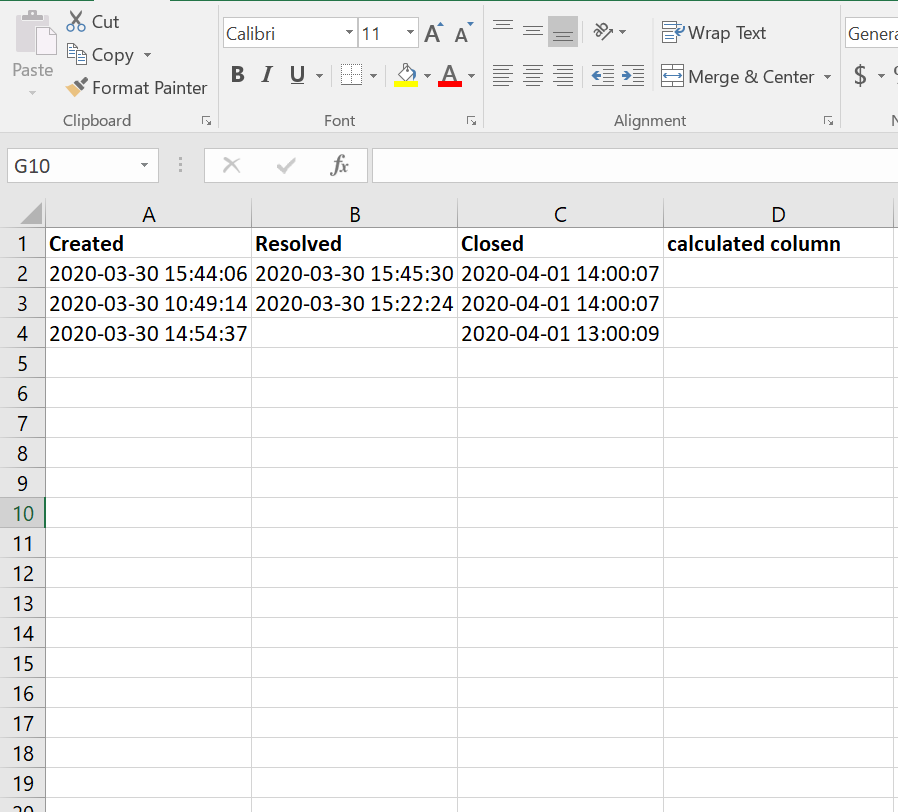Apply bold formatting with the Bold icon
The width and height of the screenshot is (898, 812).
pos(237,75)
